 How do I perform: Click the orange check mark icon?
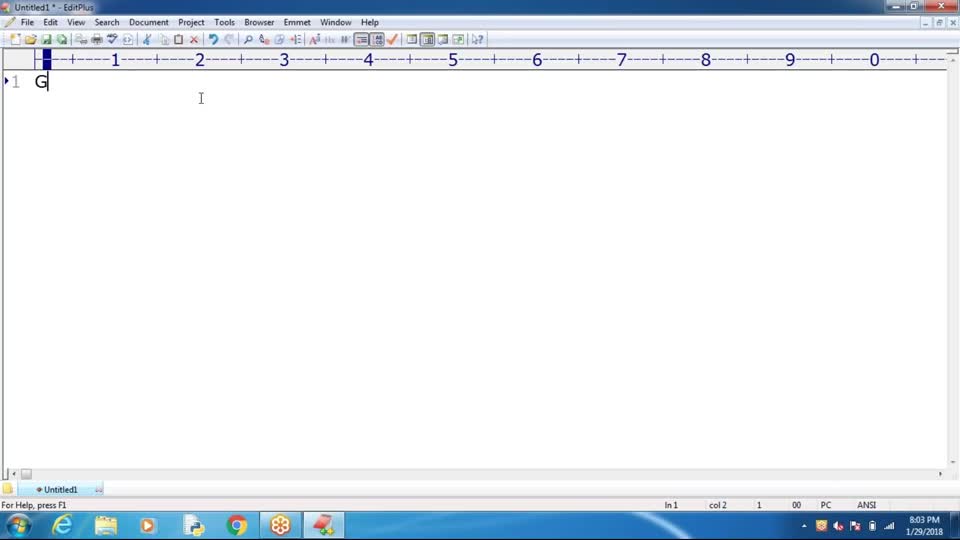393,40
